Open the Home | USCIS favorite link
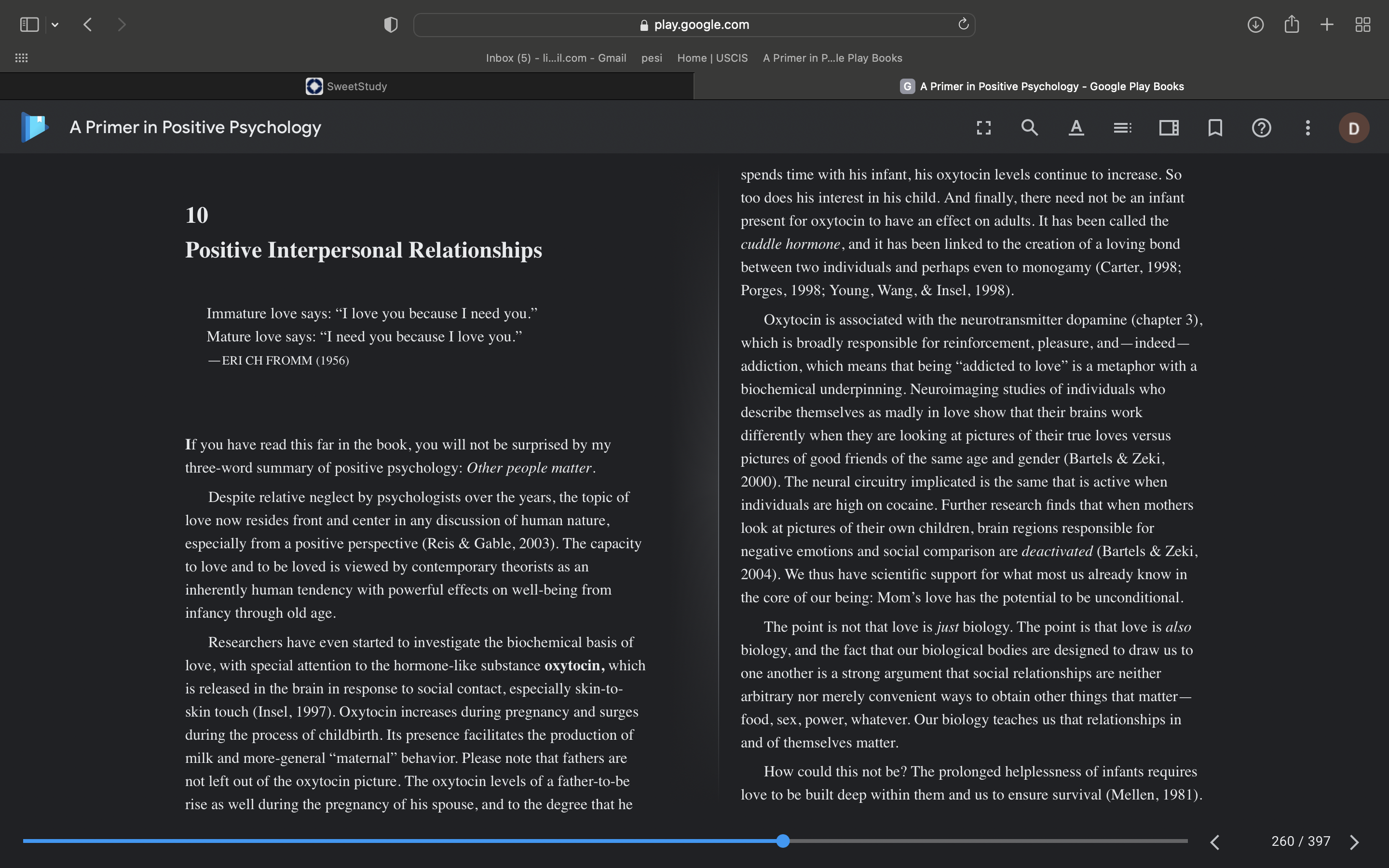Screen dimensions: 1389x868 (712, 58)
